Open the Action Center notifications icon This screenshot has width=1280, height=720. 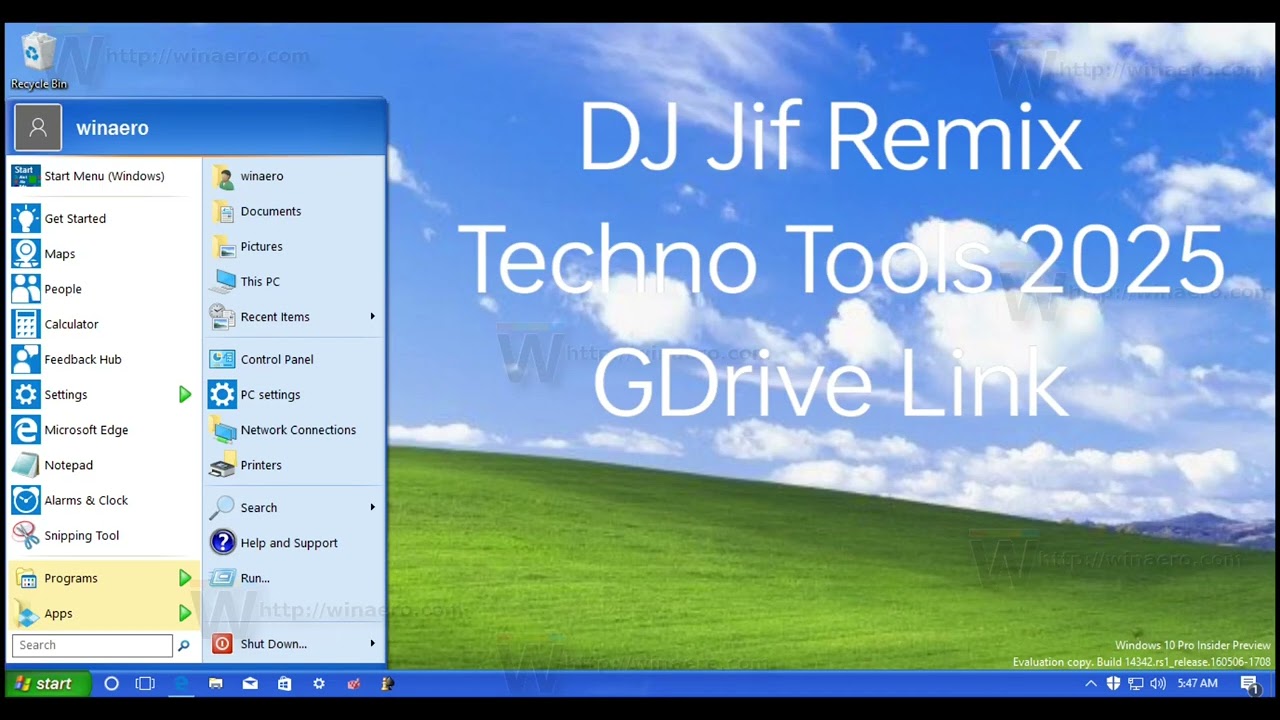[x=1249, y=684]
